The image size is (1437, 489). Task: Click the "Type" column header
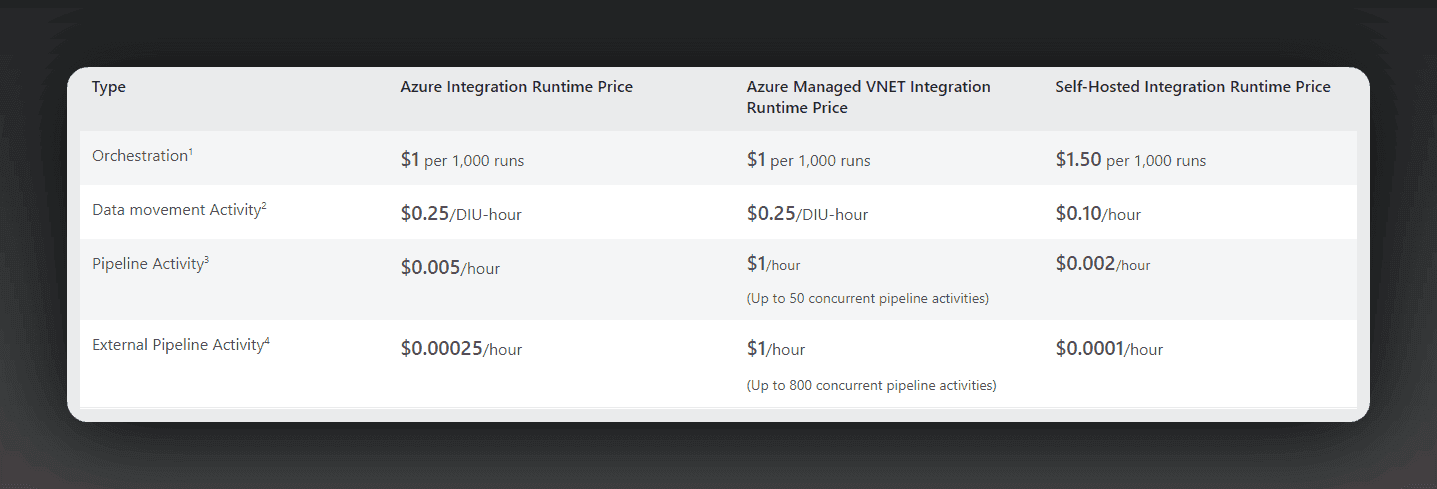pyautogui.click(x=109, y=87)
